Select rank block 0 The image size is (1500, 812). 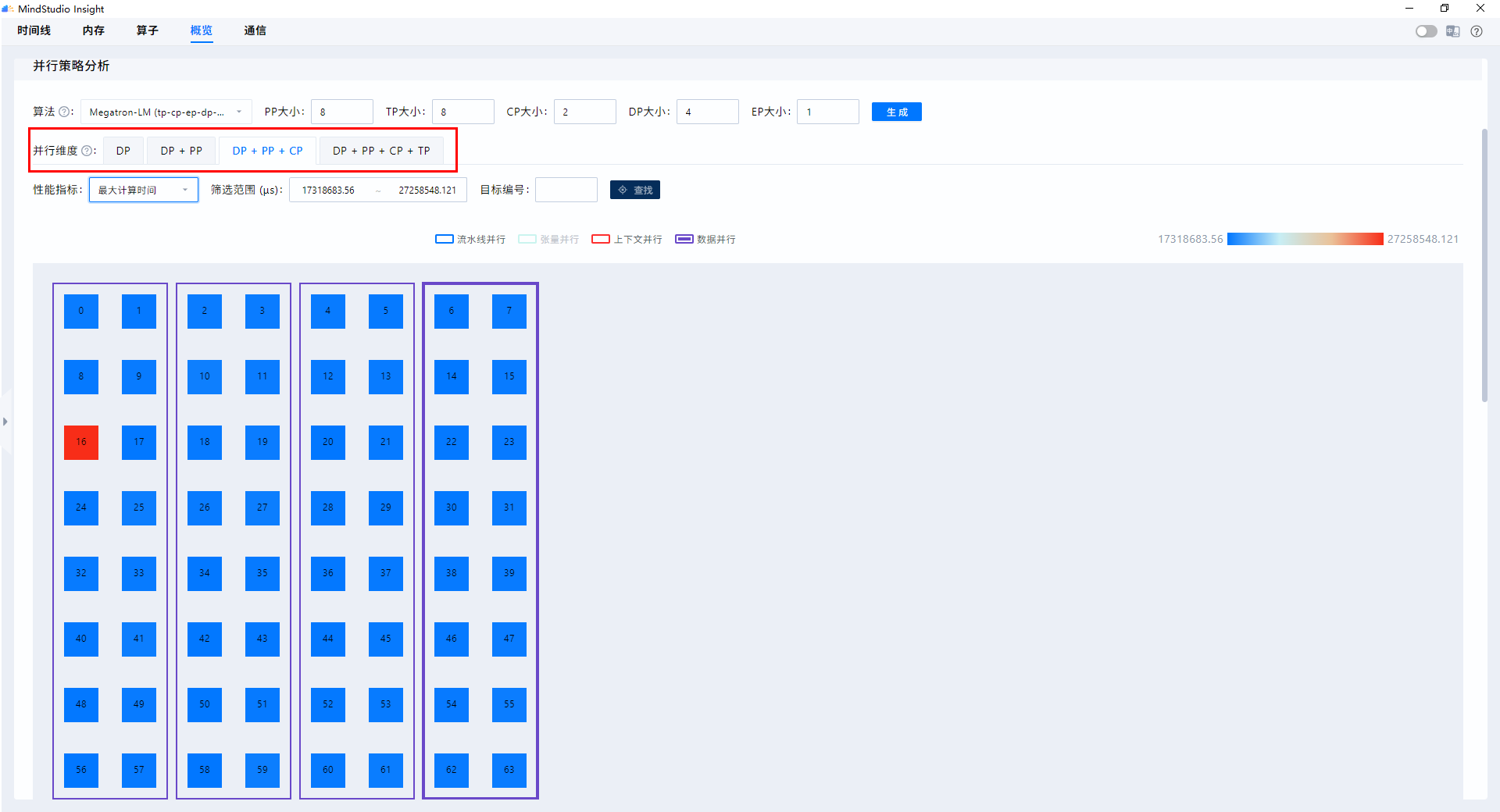click(81, 311)
